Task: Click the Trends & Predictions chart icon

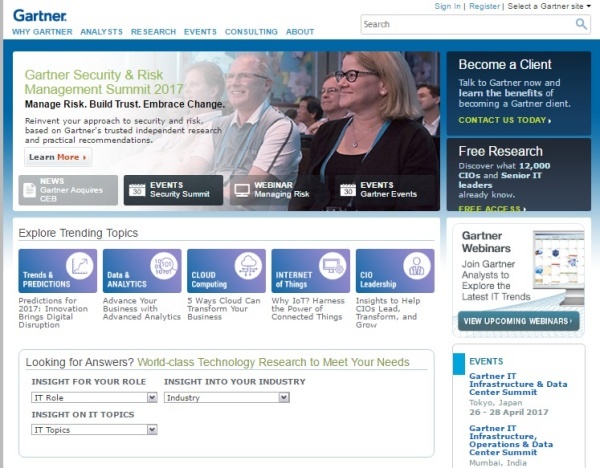Action: coord(80,266)
